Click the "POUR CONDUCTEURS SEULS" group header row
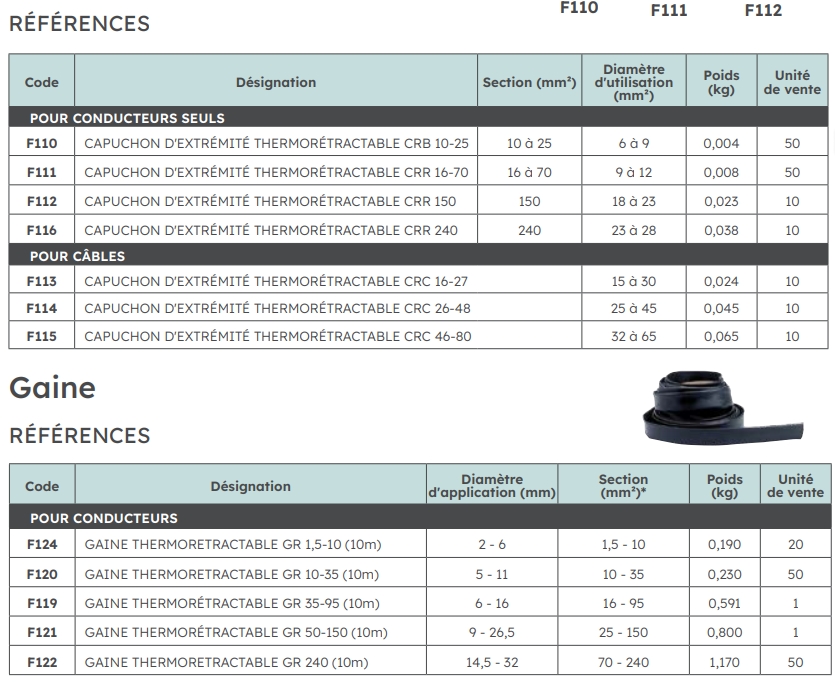The width and height of the screenshot is (835, 684). (x=127, y=118)
